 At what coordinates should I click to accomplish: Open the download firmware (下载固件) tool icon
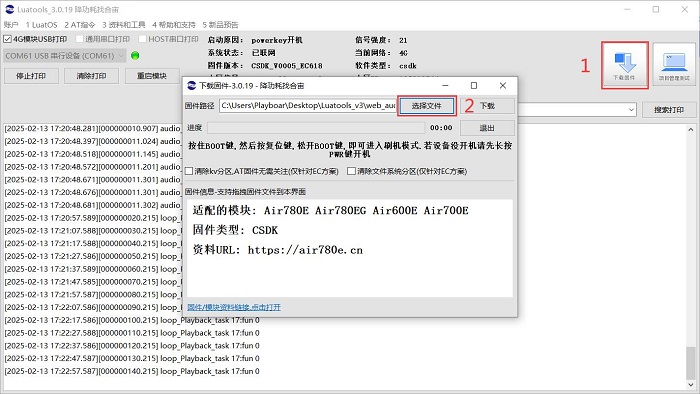(x=625, y=65)
